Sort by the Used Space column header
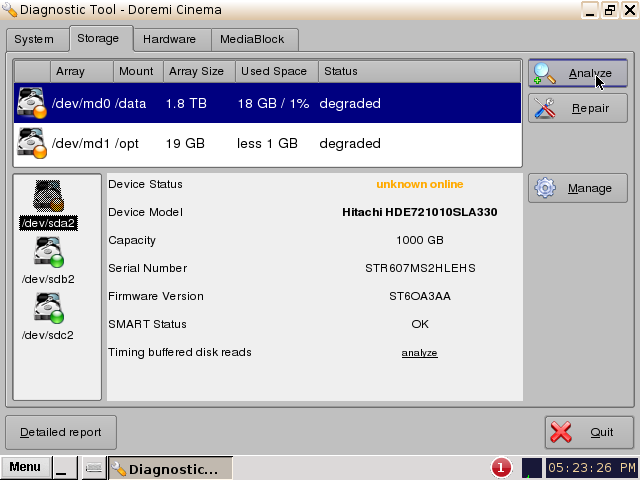 pyautogui.click(x=277, y=71)
